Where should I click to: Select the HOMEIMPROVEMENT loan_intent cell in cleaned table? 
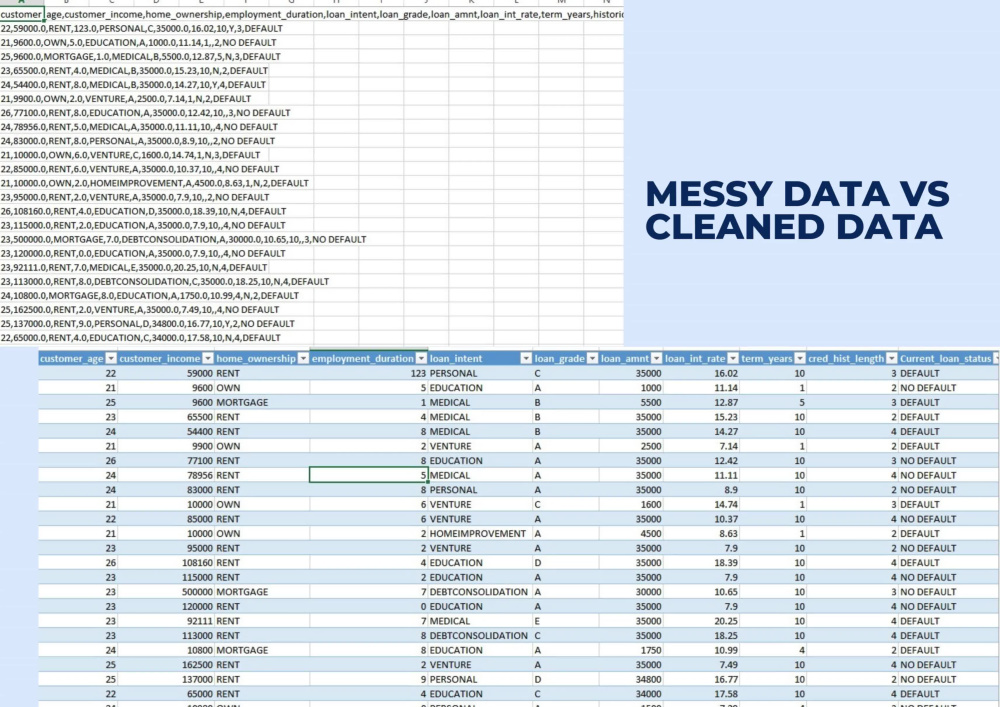click(480, 534)
